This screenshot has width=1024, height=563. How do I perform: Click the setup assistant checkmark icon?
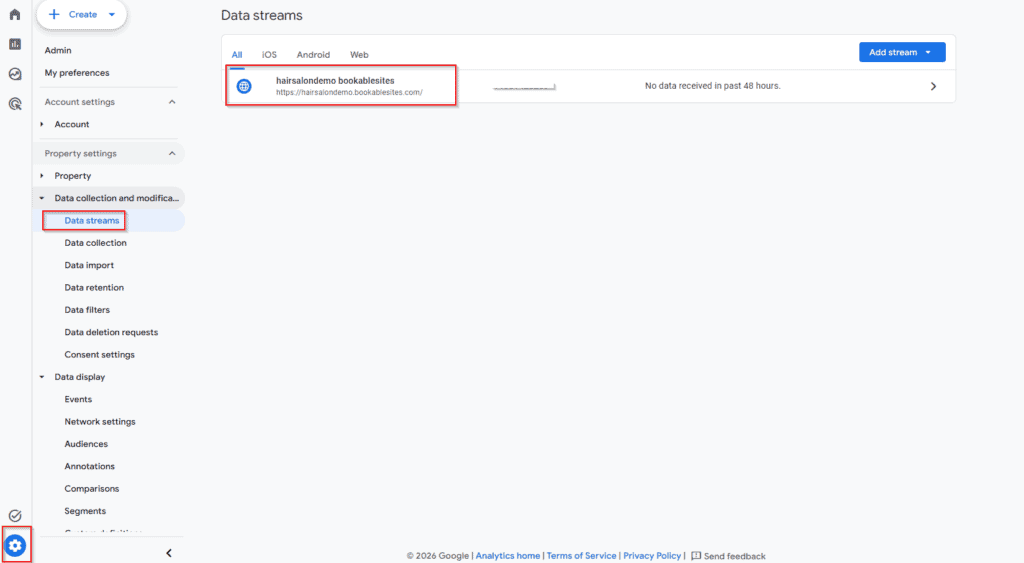click(x=15, y=516)
